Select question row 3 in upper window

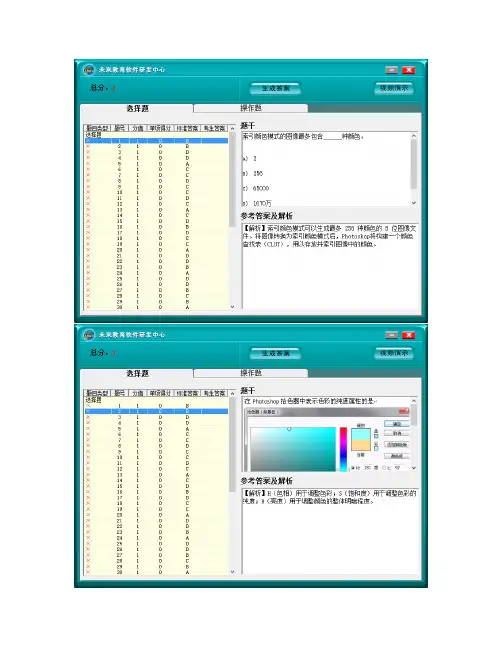tap(156, 152)
